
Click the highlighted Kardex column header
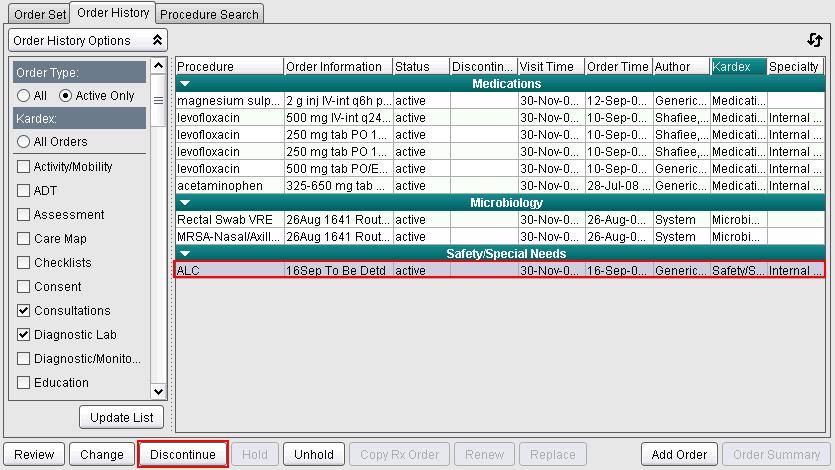coord(739,67)
